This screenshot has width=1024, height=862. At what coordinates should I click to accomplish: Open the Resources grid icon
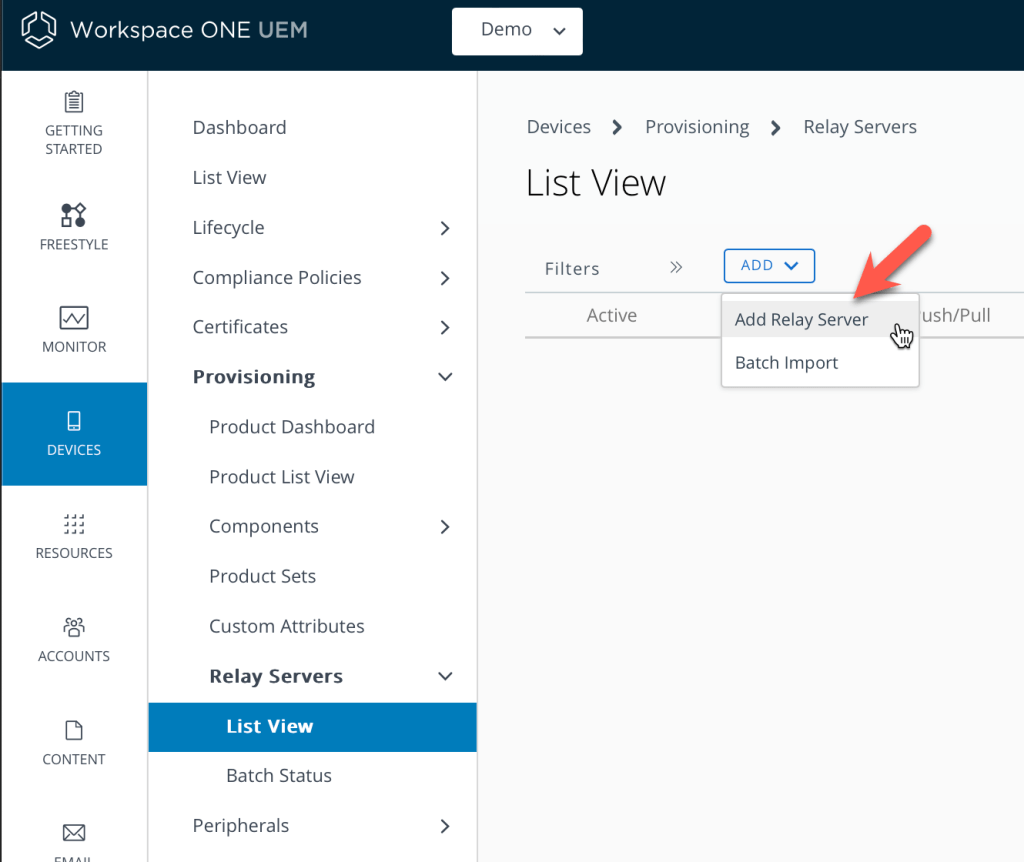74,524
